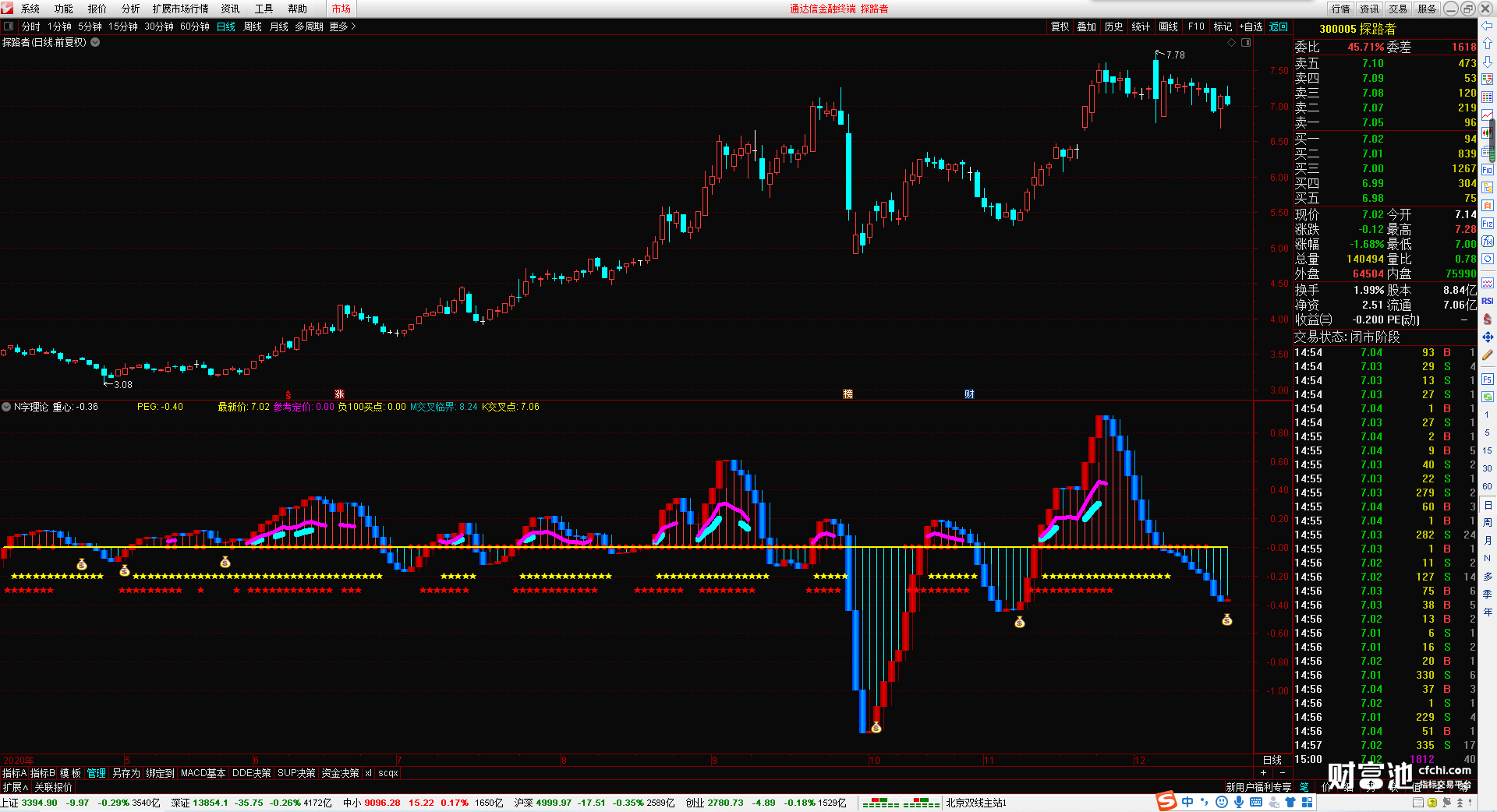Click the red dollar sign icon in sidebar

coord(1488,319)
